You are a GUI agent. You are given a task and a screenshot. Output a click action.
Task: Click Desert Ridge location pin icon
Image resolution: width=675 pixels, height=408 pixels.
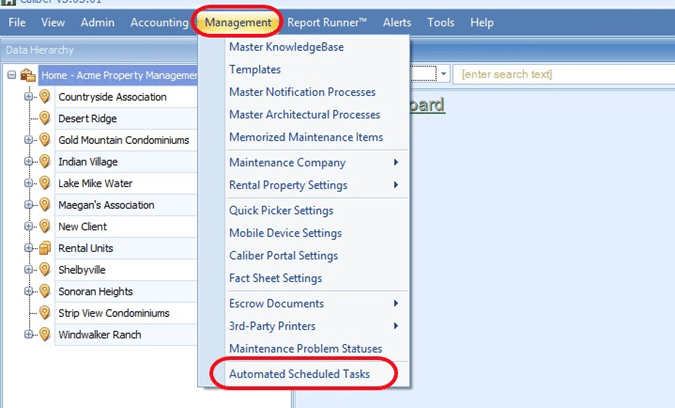pyautogui.click(x=45, y=118)
